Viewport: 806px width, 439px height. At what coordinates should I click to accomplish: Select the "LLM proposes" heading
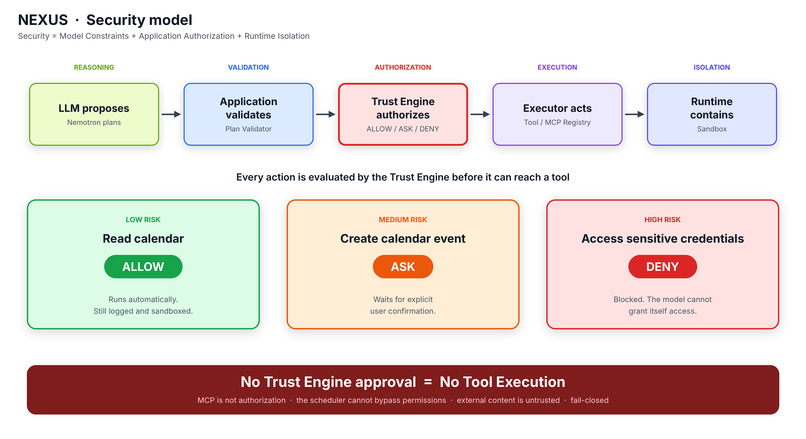94,108
